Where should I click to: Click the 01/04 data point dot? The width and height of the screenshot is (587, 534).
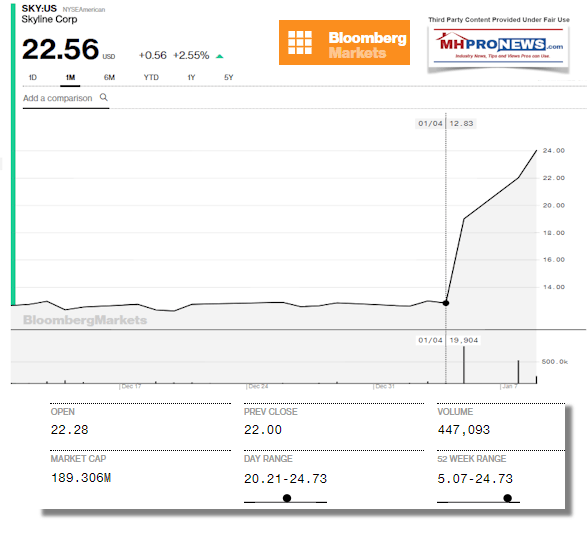point(446,303)
